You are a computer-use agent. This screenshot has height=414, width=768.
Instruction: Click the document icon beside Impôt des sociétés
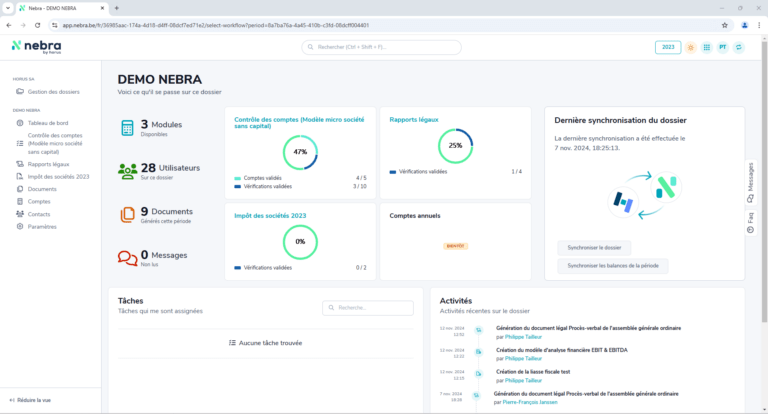(x=20, y=176)
